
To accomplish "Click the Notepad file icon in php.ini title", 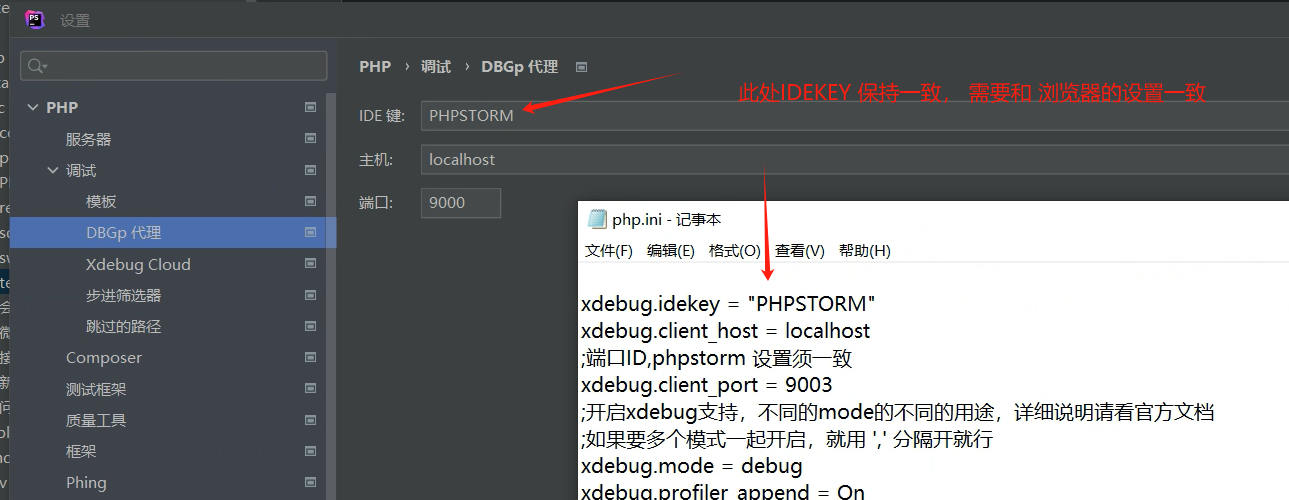I will [x=597, y=219].
